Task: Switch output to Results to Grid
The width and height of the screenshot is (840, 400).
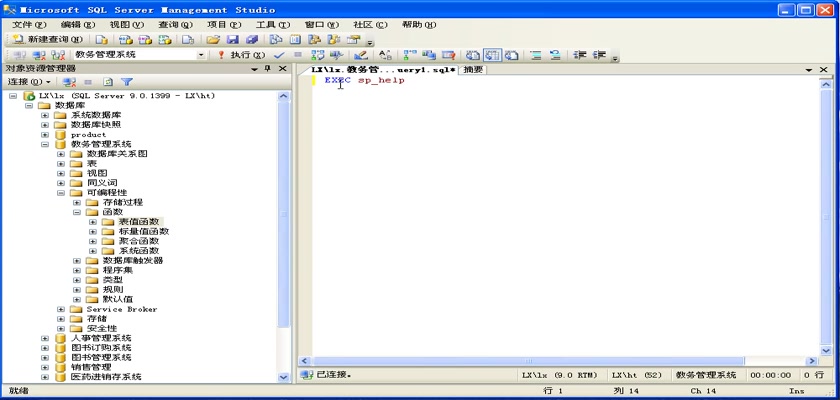Action: 492,55
